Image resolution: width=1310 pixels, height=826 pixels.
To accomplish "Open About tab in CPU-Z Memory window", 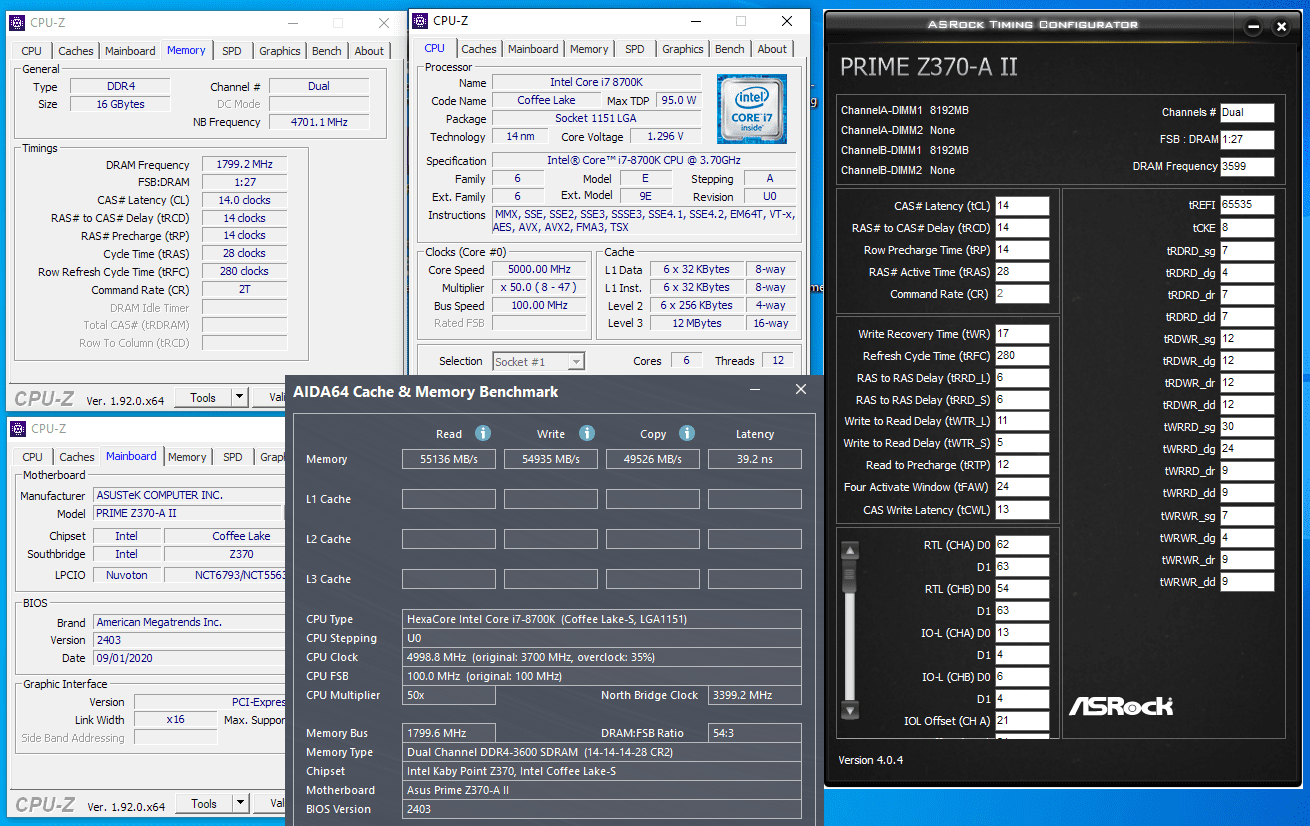I will 369,51.
